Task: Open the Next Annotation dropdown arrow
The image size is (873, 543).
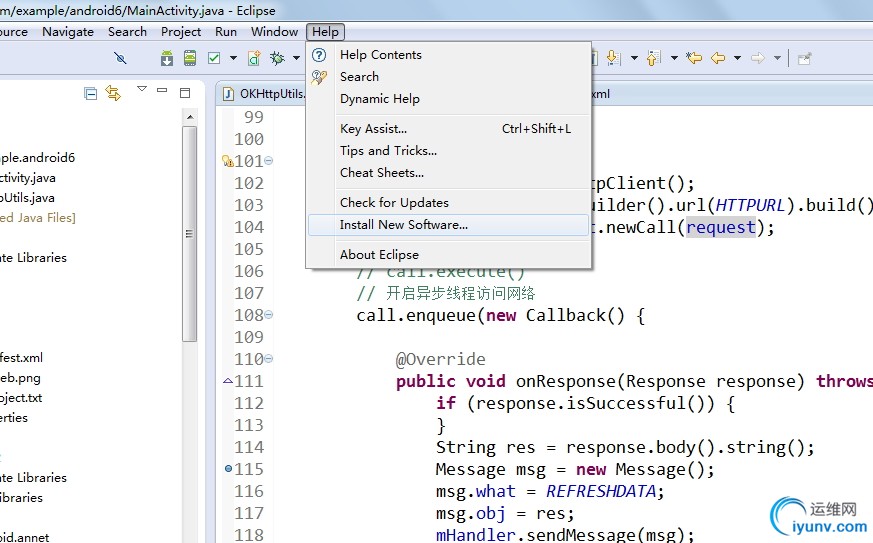Action: click(x=634, y=58)
